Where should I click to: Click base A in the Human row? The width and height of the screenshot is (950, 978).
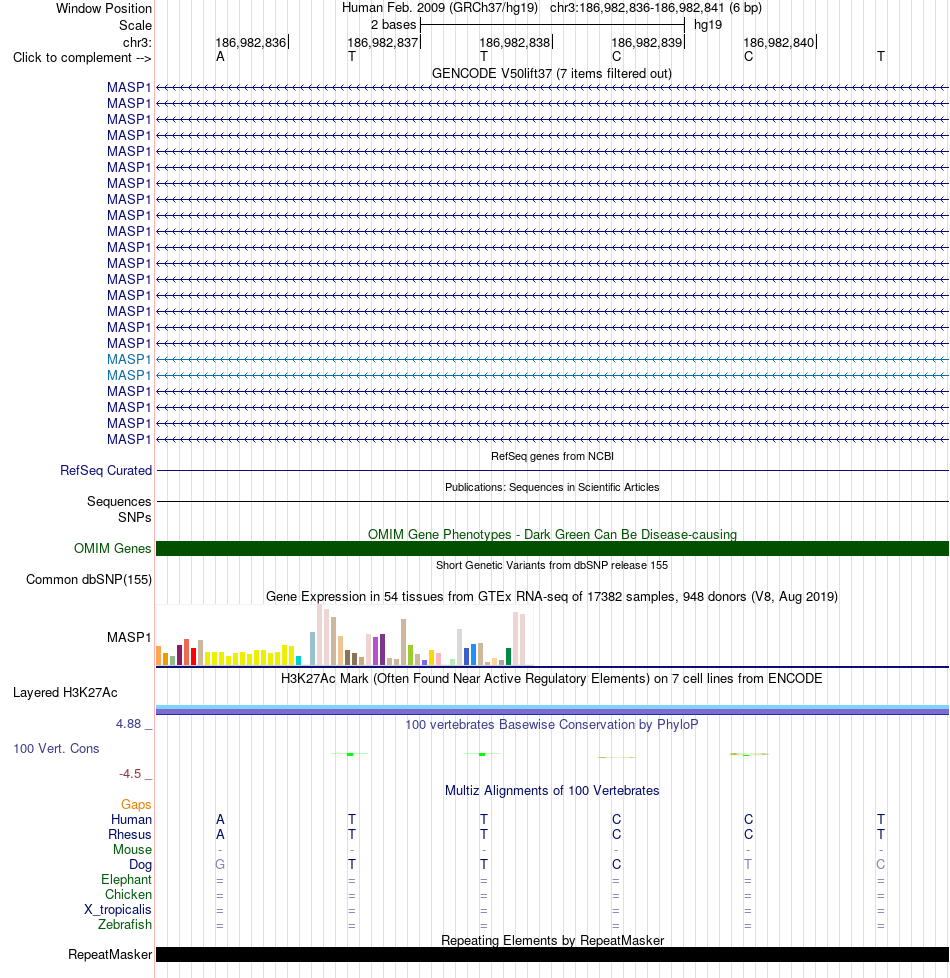point(220,820)
